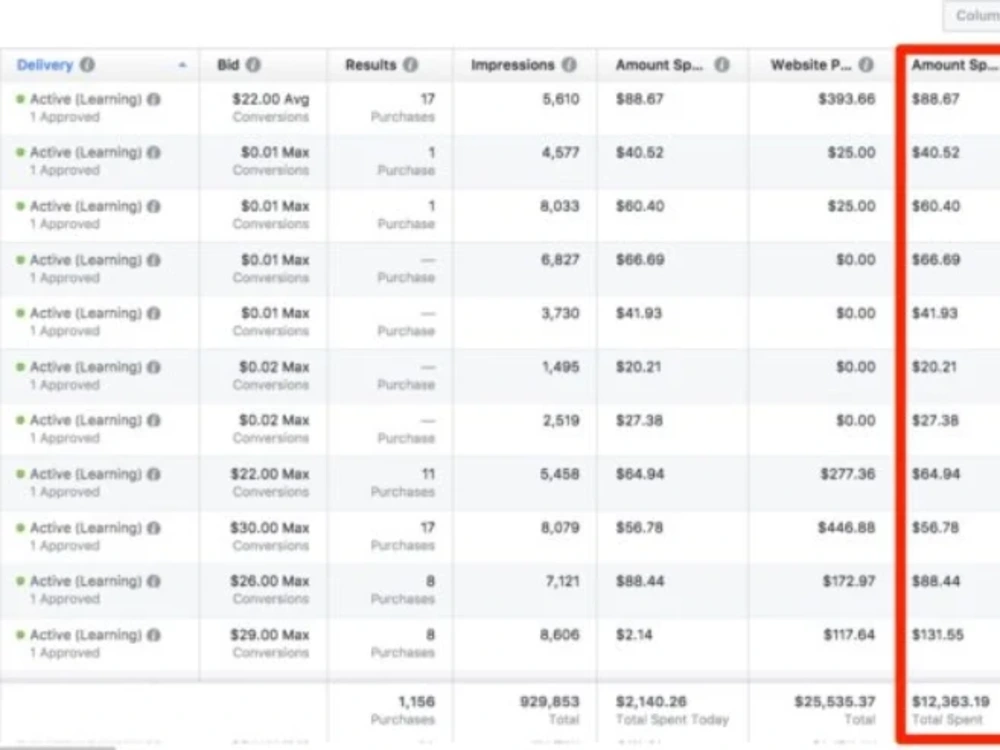Screen dimensions: 1000x750
Task: Click the 8,079 impressions value
Action: click(x=559, y=528)
